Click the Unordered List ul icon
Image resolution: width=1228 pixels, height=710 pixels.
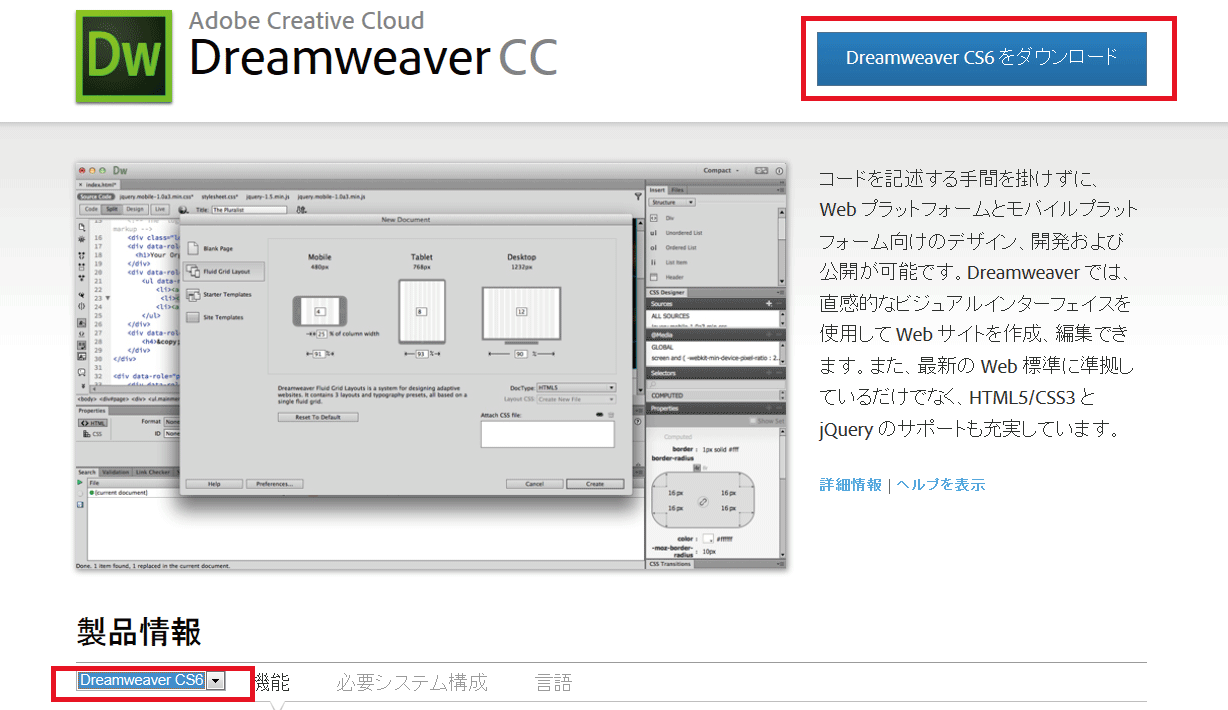654,232
